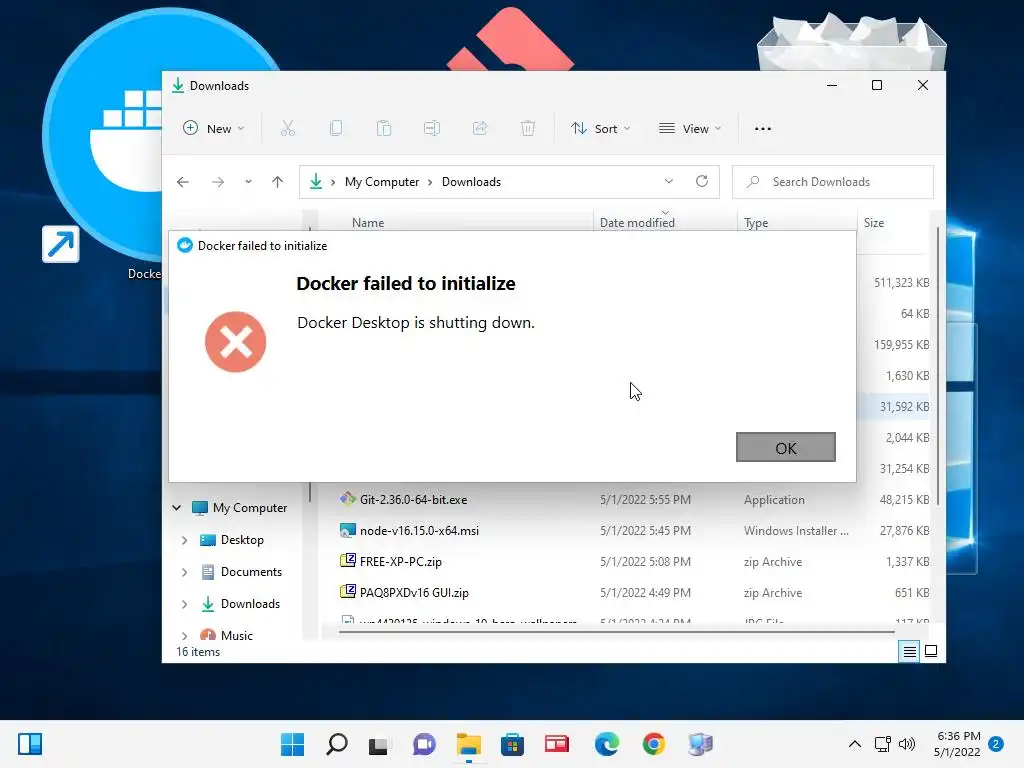The image size is (1024, 768).
Task: Open the Sort dropdown
Action: point(600,129)
